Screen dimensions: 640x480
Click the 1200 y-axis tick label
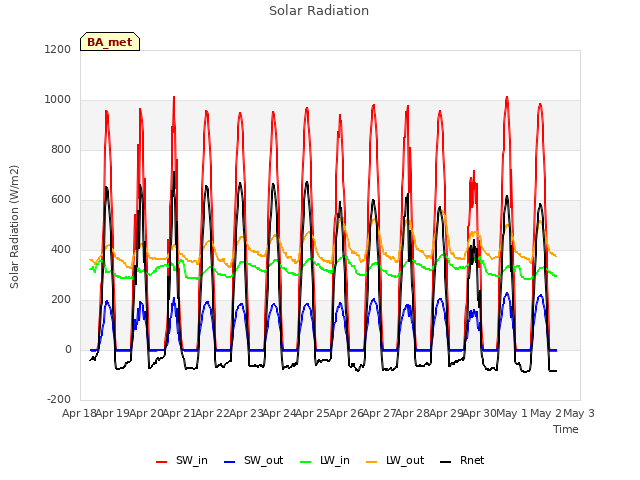58,49
